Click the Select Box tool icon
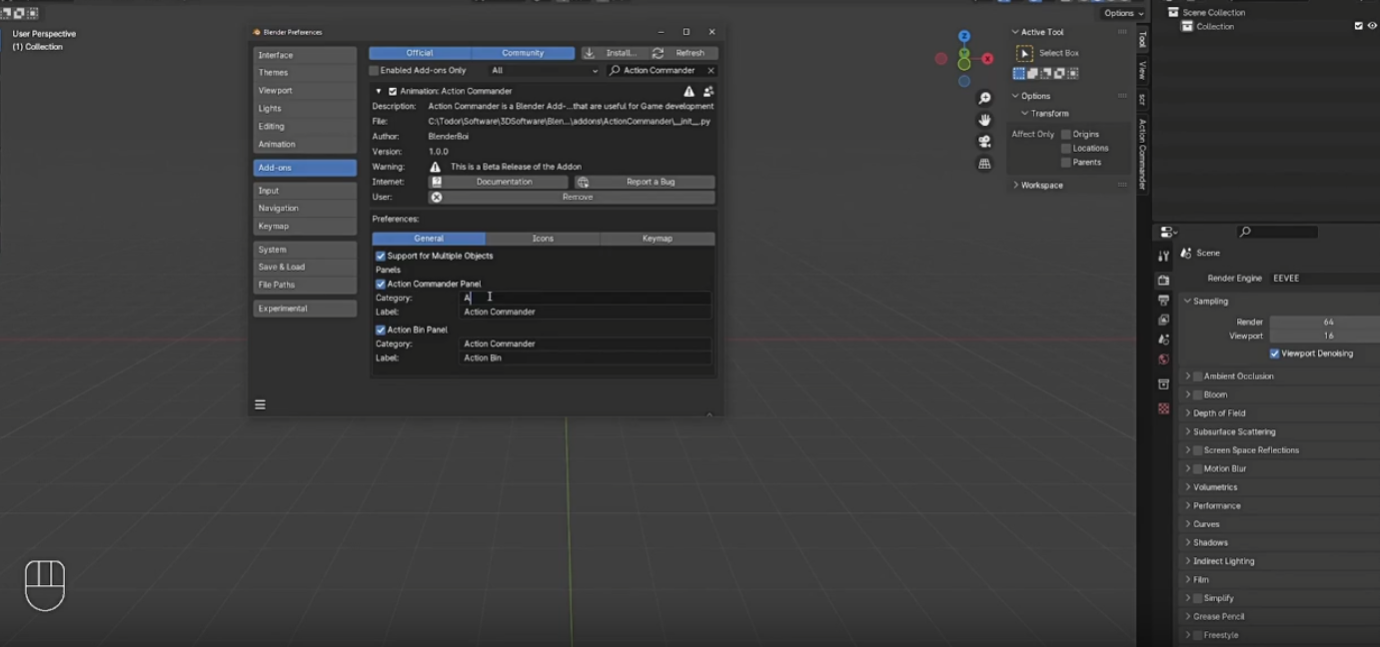Image resolution: width=1380 pixels, height=647 pixels. pos(1025,53)
